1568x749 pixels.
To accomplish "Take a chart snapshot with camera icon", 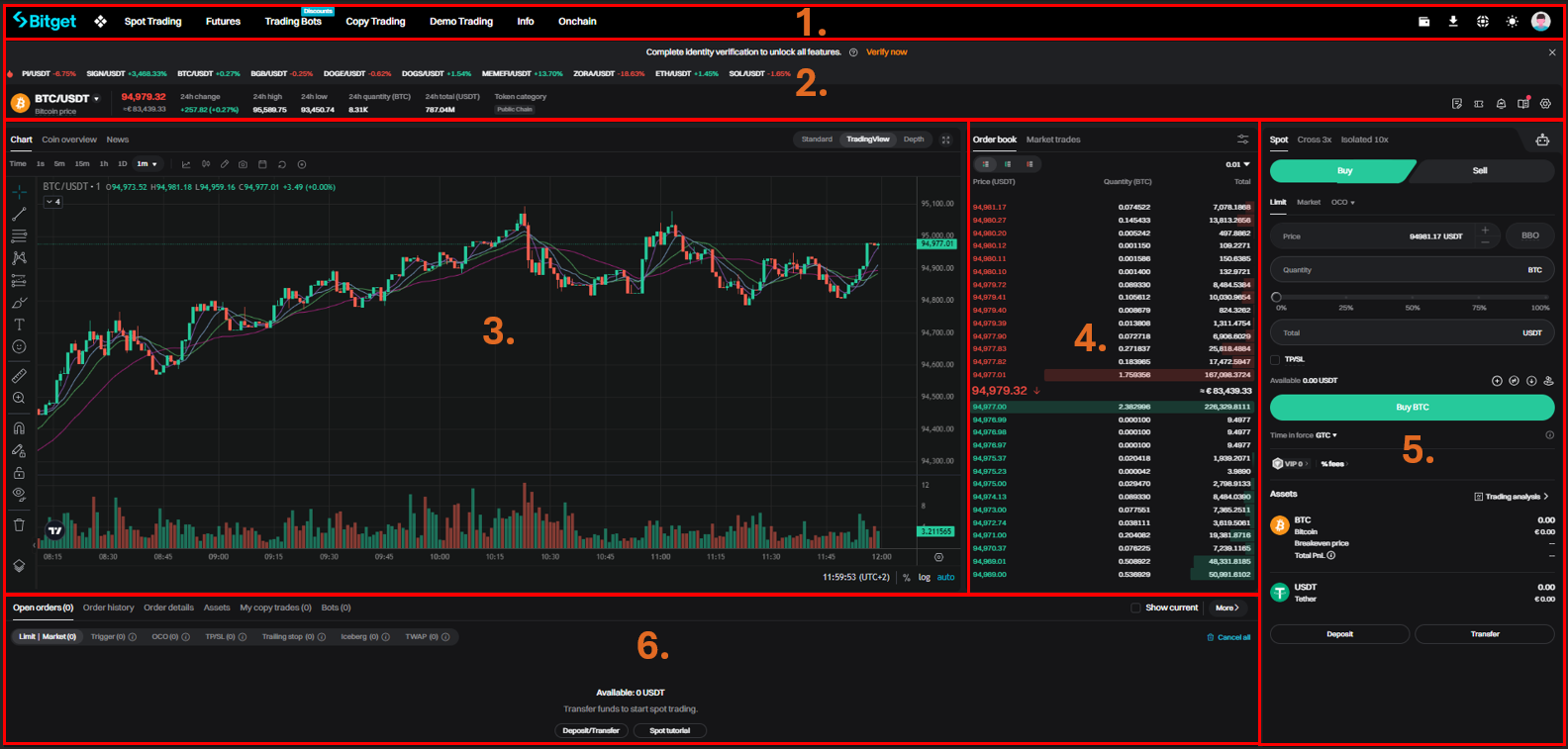I will (x=244, y=164).
